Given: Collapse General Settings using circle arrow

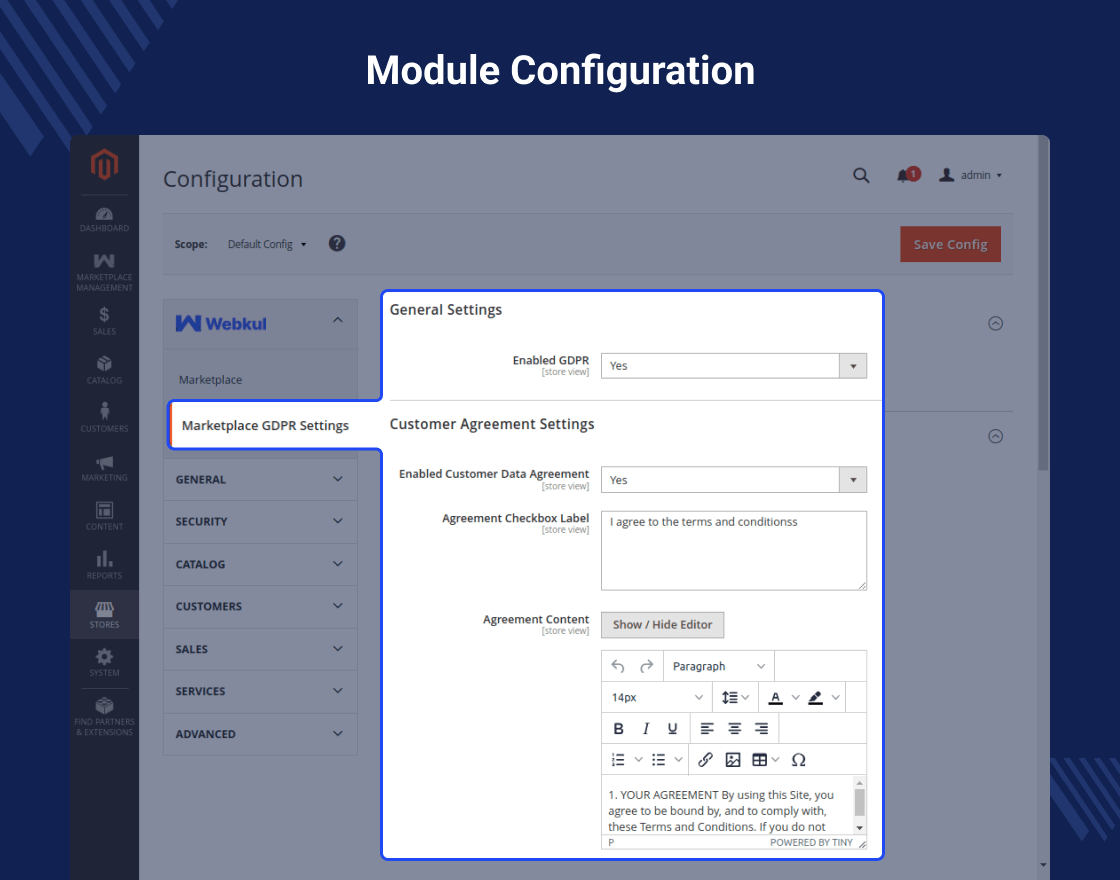Looking at the screenshot, I should tap(995, 324).
